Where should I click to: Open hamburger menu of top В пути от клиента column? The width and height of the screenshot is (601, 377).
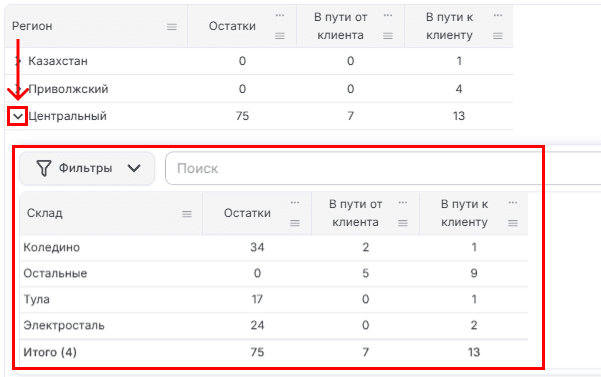(x=388, y=36)
